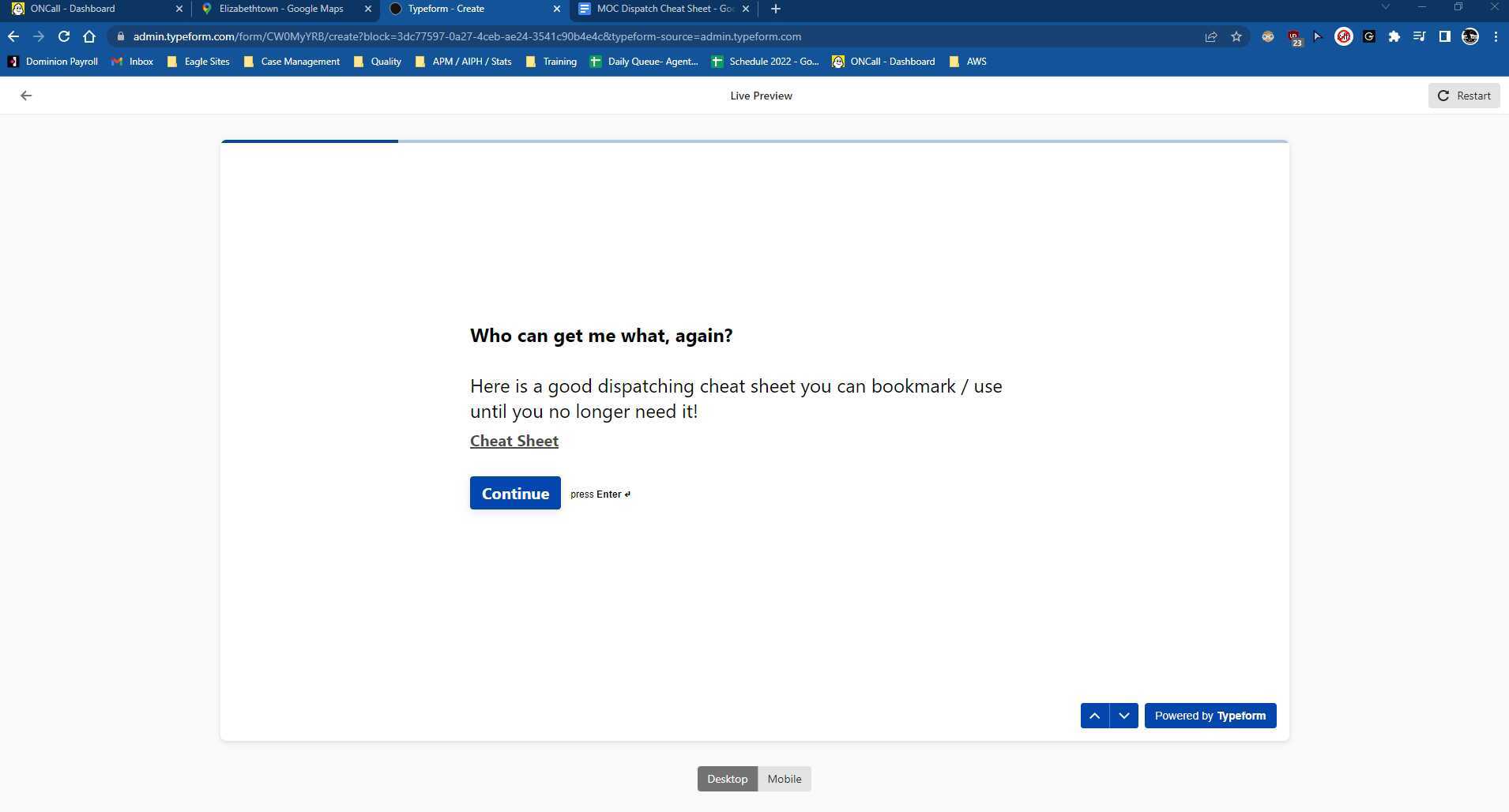Click the tab search dropdown arrow
1509x812 pixels.
(1385, 8)
